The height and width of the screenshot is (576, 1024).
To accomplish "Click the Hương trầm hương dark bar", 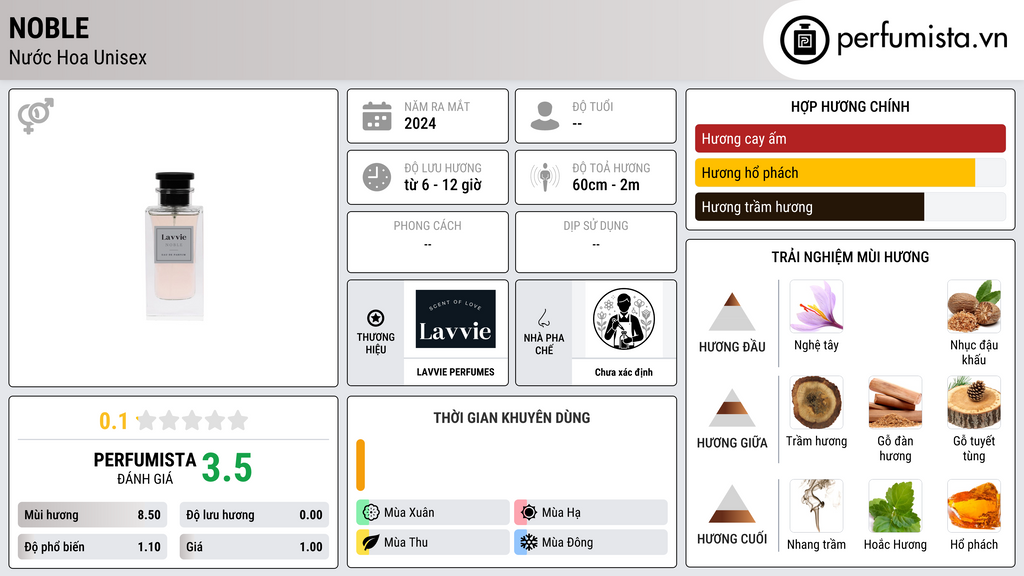I will [x=809, y=207].
